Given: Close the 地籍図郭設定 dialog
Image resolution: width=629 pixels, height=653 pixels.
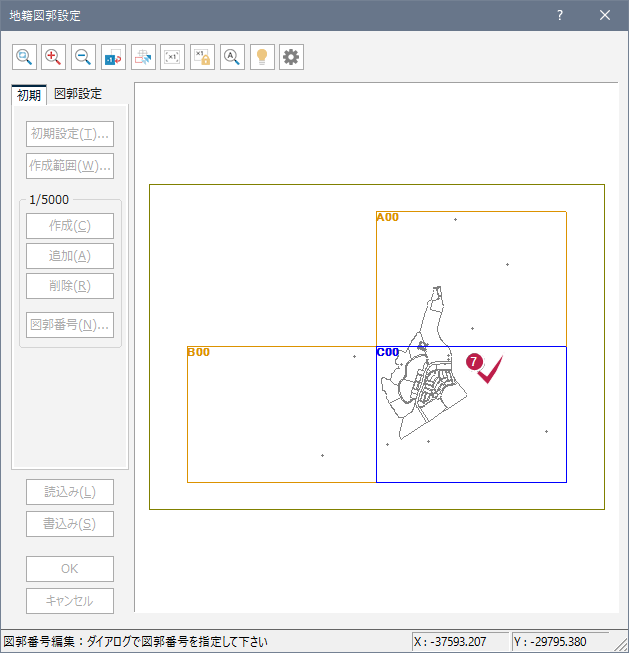Looking at the screenshot, I should (605, 15).
